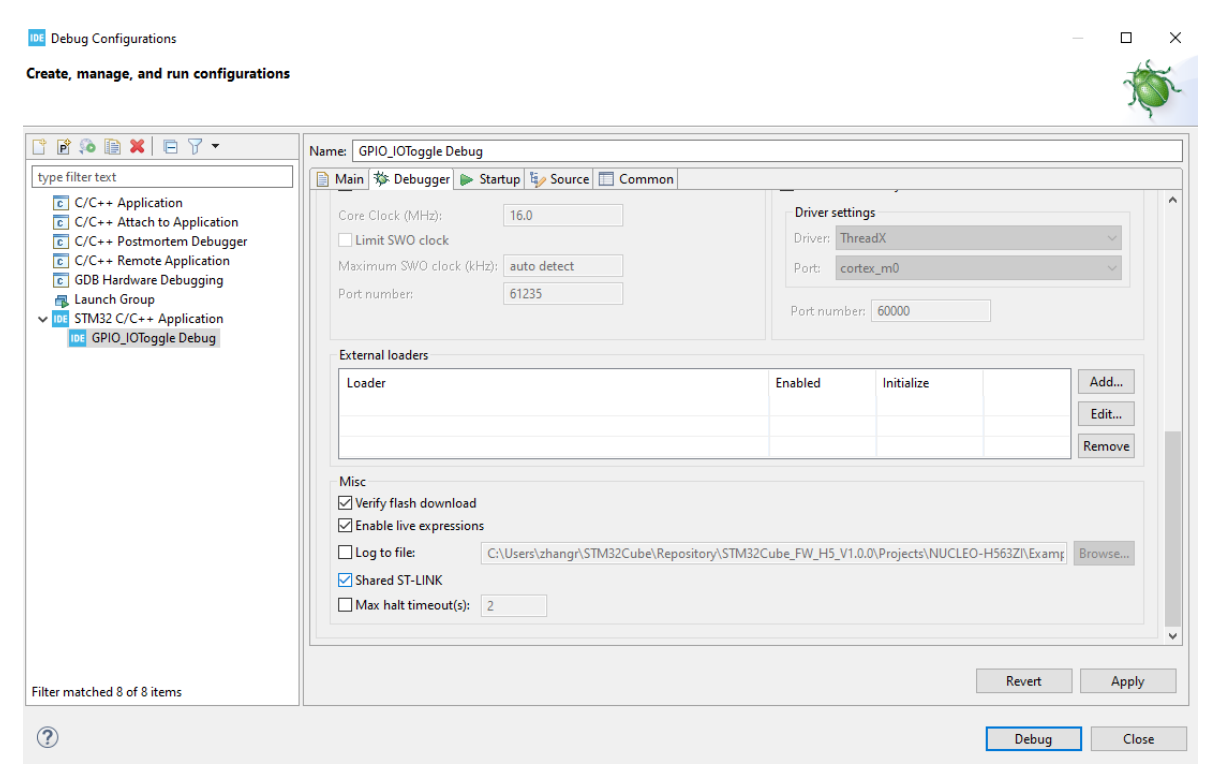This screenshot has width=1221, height=783.
Task: Click the filter funnel icon
Action: [x=195, y=147]
